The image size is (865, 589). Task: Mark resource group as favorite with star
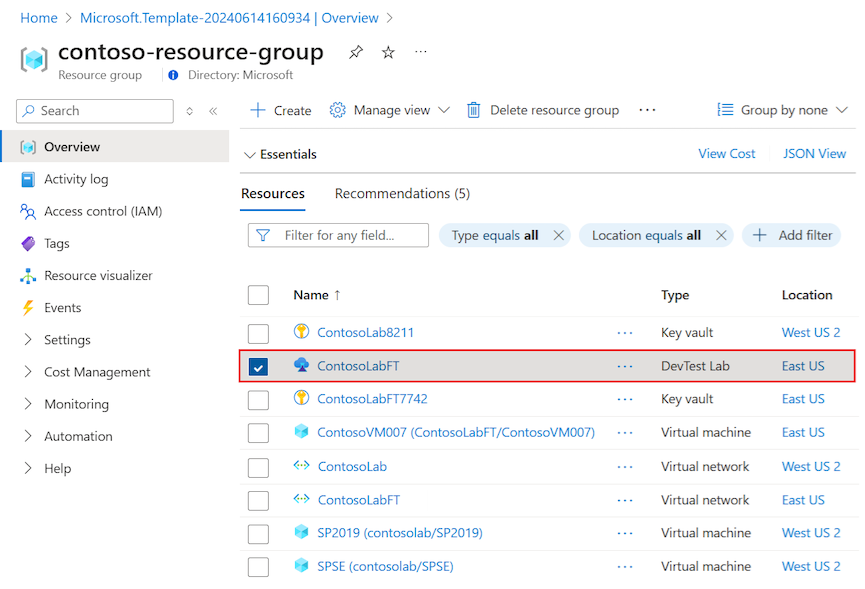coord(387,51)
